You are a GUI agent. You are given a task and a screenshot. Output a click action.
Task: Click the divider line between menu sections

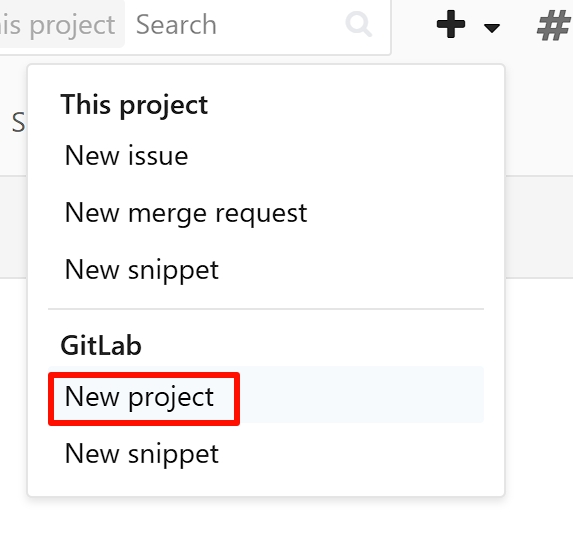tap(266, 309)
